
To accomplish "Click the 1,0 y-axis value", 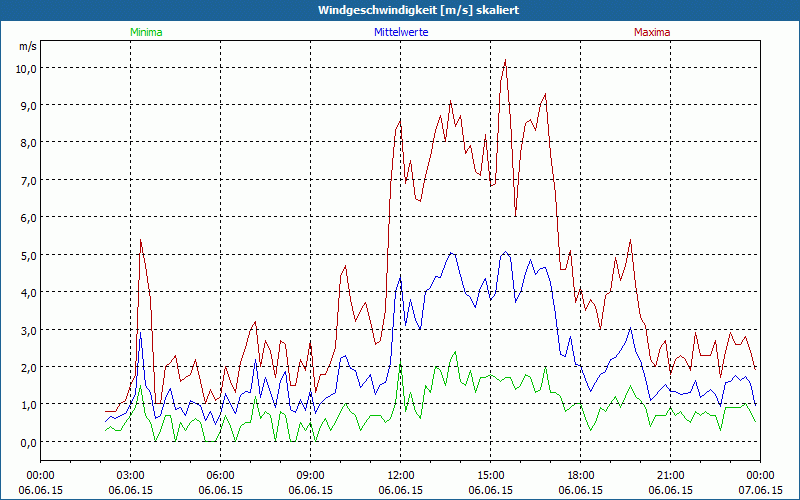I will point(29,406).
